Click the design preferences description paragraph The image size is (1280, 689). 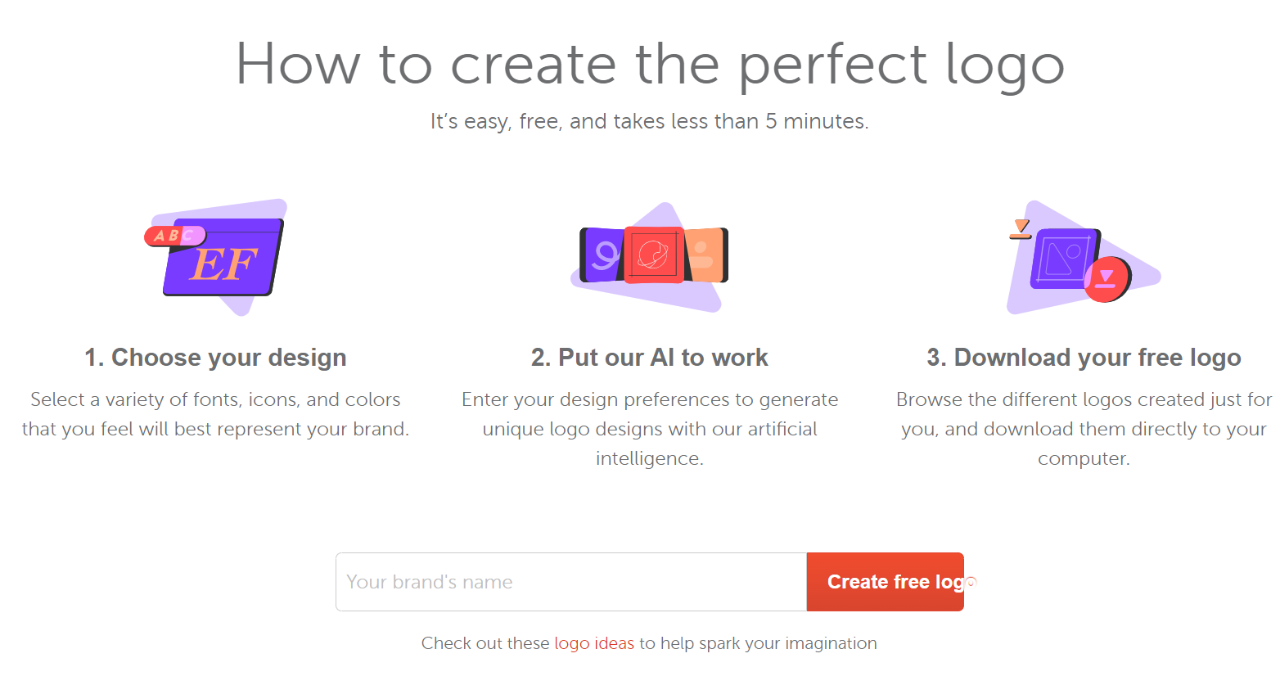(650, 429)
